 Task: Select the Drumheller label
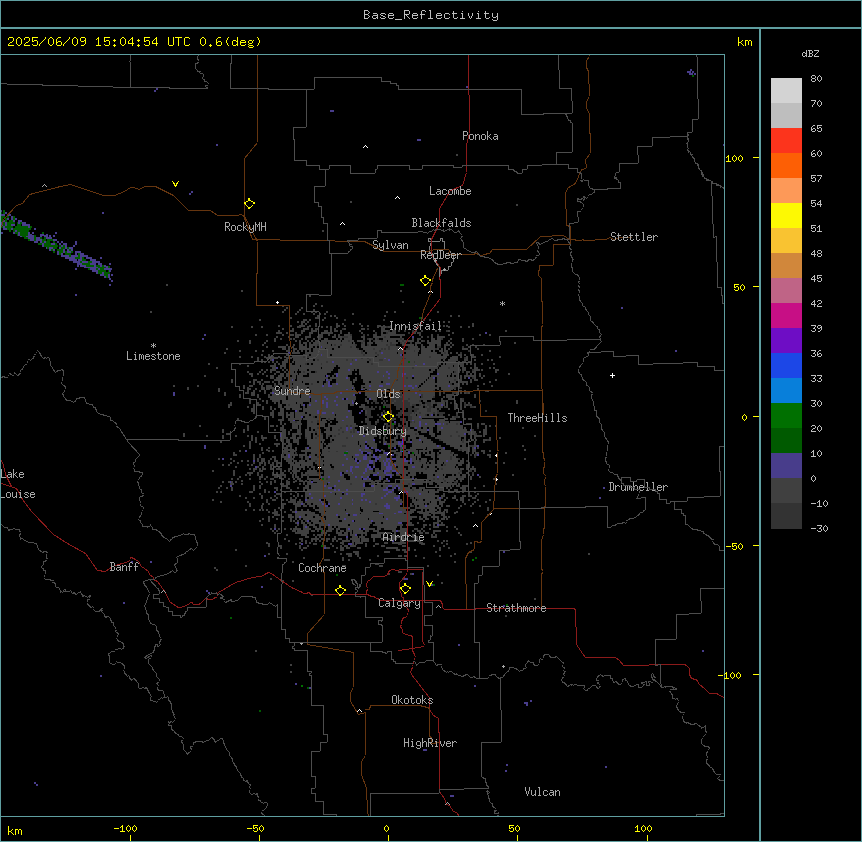tap(638, 487)
